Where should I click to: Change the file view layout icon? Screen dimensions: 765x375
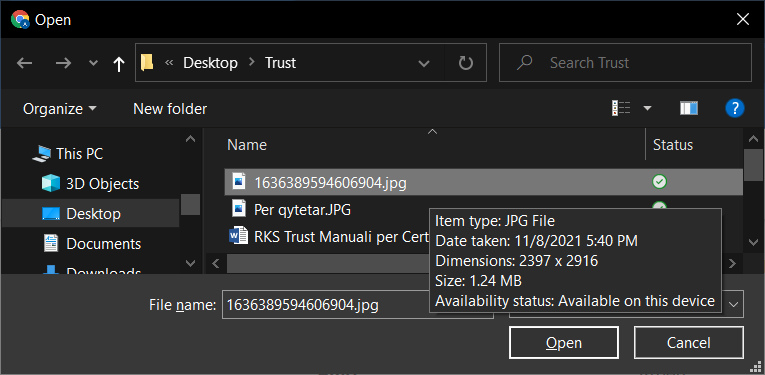621,108
